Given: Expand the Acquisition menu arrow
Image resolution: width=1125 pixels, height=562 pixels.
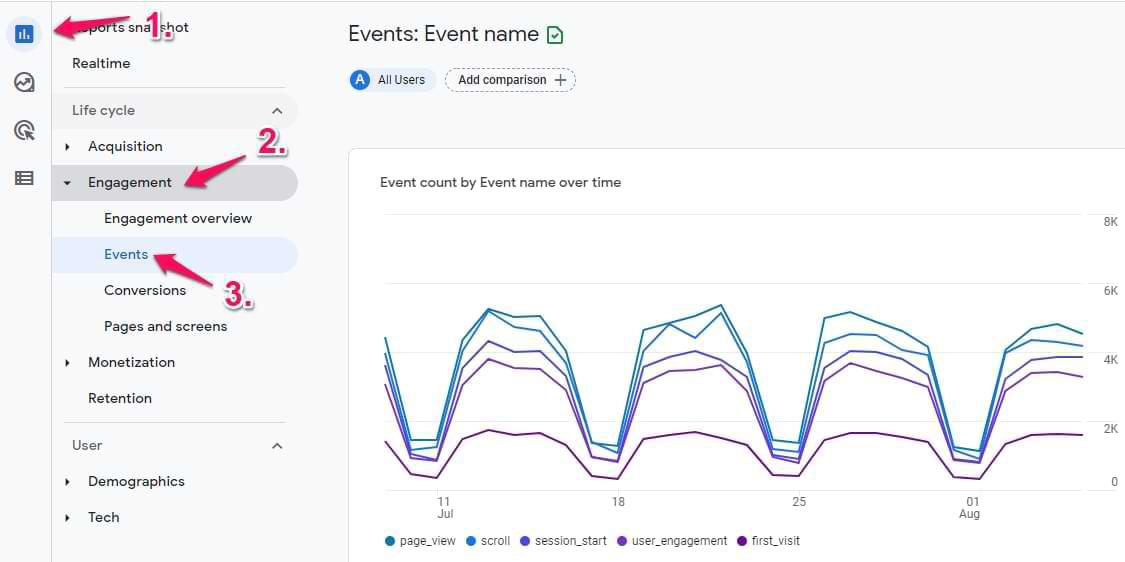Looking at the screenshot, I should click(x=68, y=147).
